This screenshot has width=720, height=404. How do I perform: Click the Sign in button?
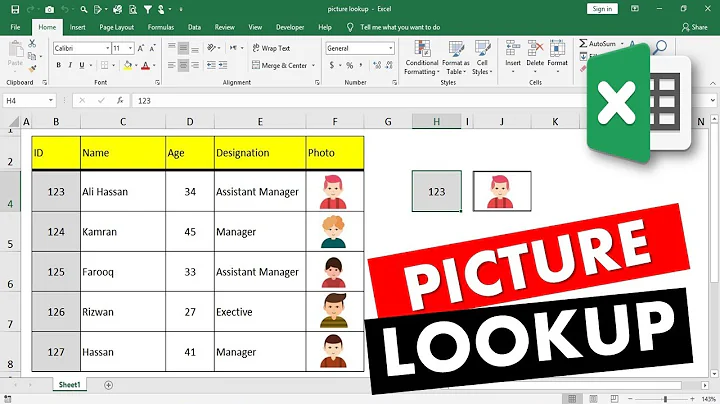pyautogui.click(x=602, y=9)
